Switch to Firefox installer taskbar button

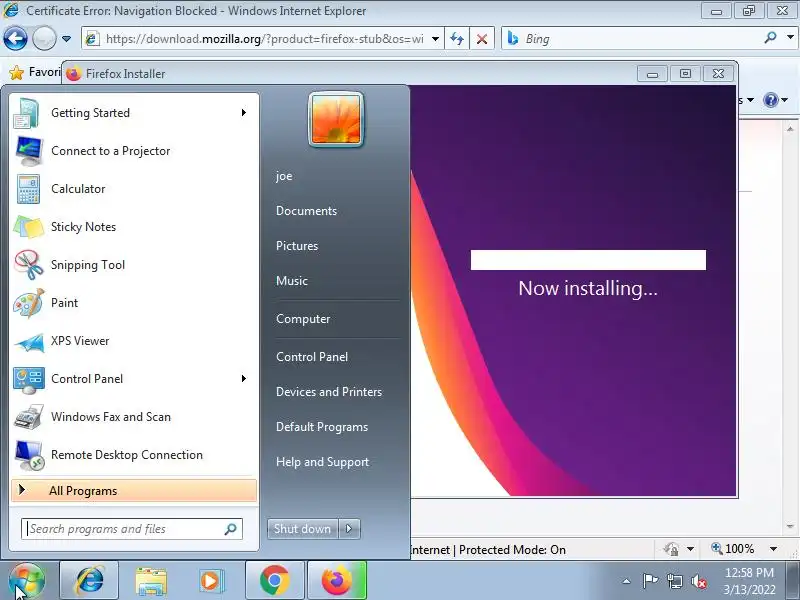pos(337,581)
